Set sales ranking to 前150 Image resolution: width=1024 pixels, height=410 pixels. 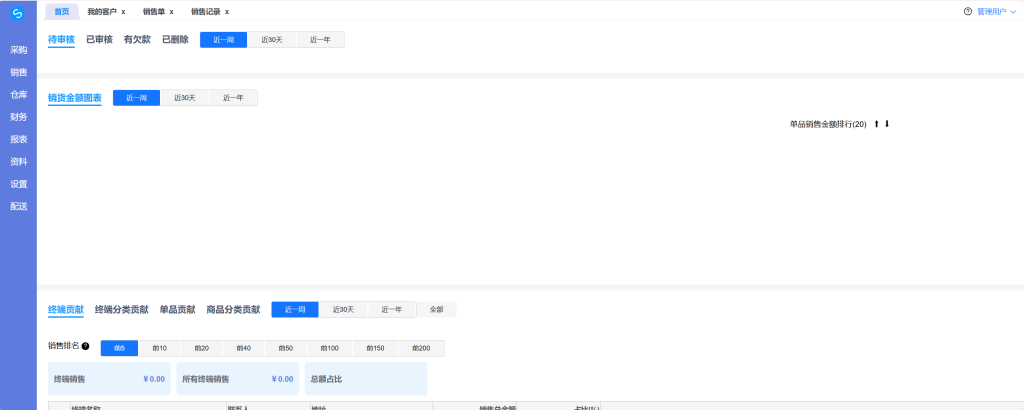click(x=376, y=349)
